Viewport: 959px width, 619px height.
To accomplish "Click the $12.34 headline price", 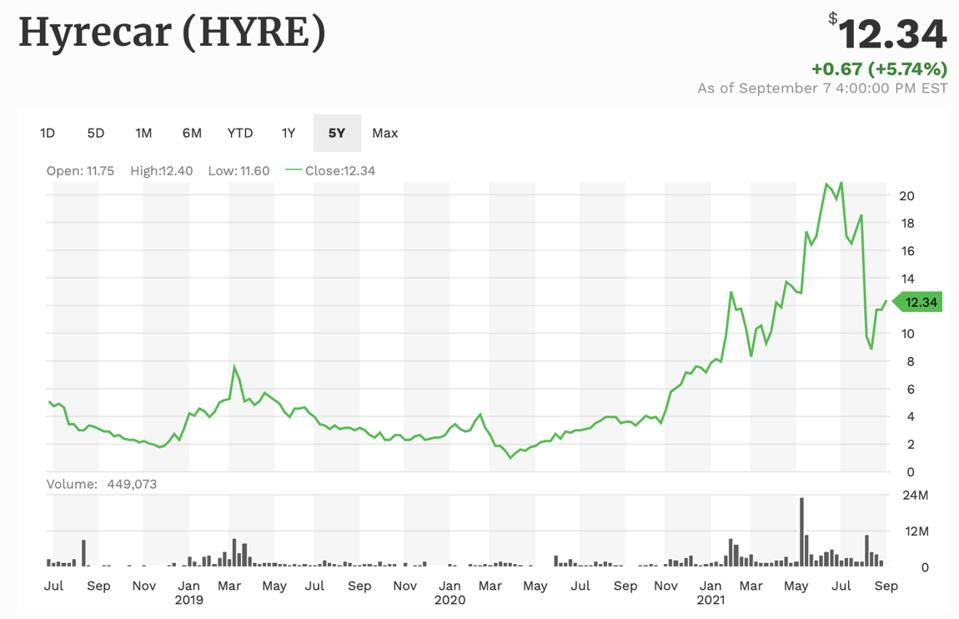I will tap(890, 34).
